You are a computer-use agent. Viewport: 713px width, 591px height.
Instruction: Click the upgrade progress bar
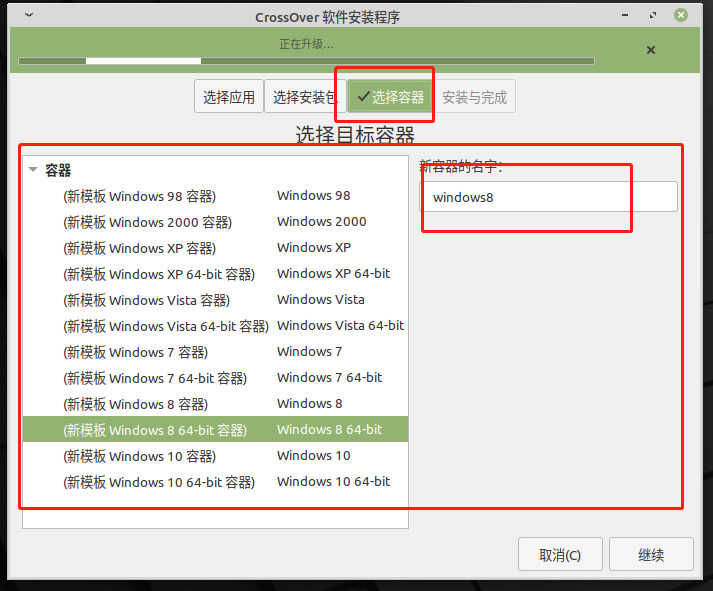306,60
